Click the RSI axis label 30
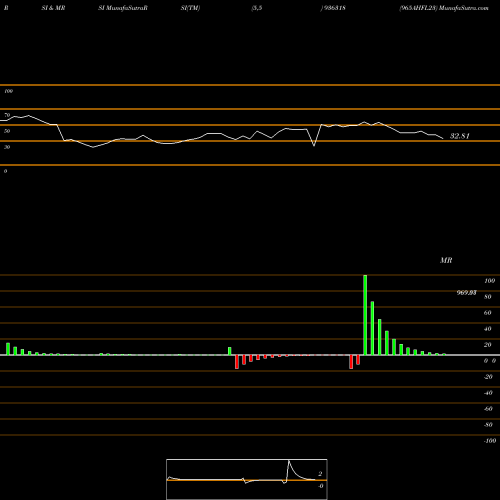The image size is (500, 500). [7, 147]
